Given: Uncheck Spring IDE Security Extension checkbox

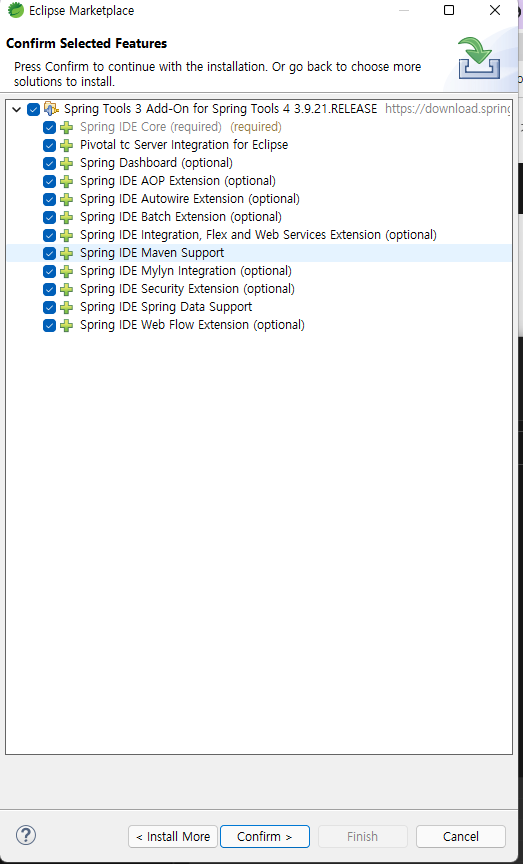Looking at the screenshot, I should tap(49, 289).
